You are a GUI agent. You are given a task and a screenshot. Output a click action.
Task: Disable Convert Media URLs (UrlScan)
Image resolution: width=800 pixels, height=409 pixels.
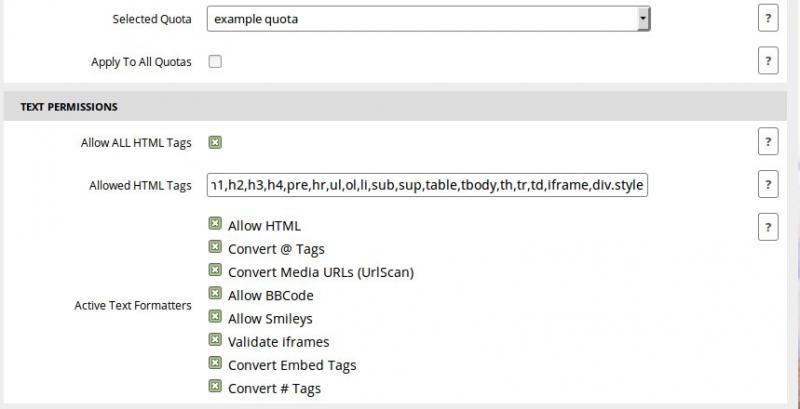point(215,271)
